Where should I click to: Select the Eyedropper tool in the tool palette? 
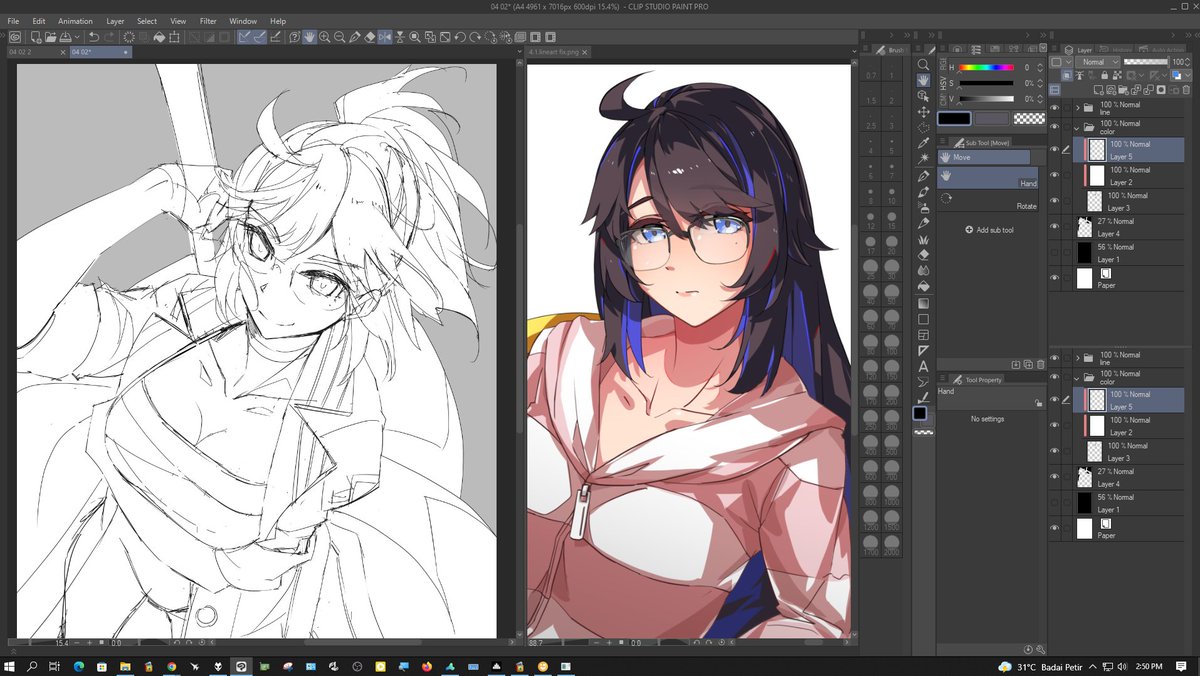pyautogui.click(x=923, y=144)
